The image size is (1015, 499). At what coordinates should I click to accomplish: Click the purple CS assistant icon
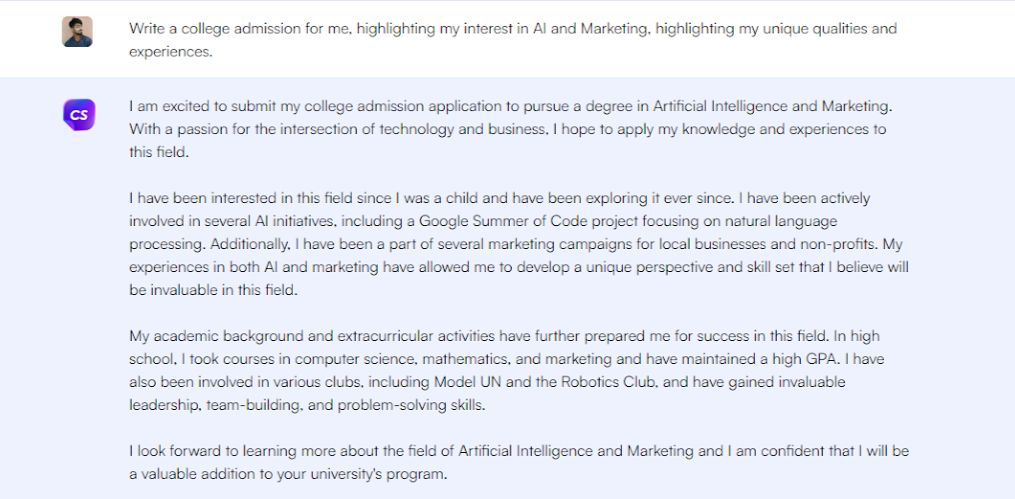click(x=77, y=115)
